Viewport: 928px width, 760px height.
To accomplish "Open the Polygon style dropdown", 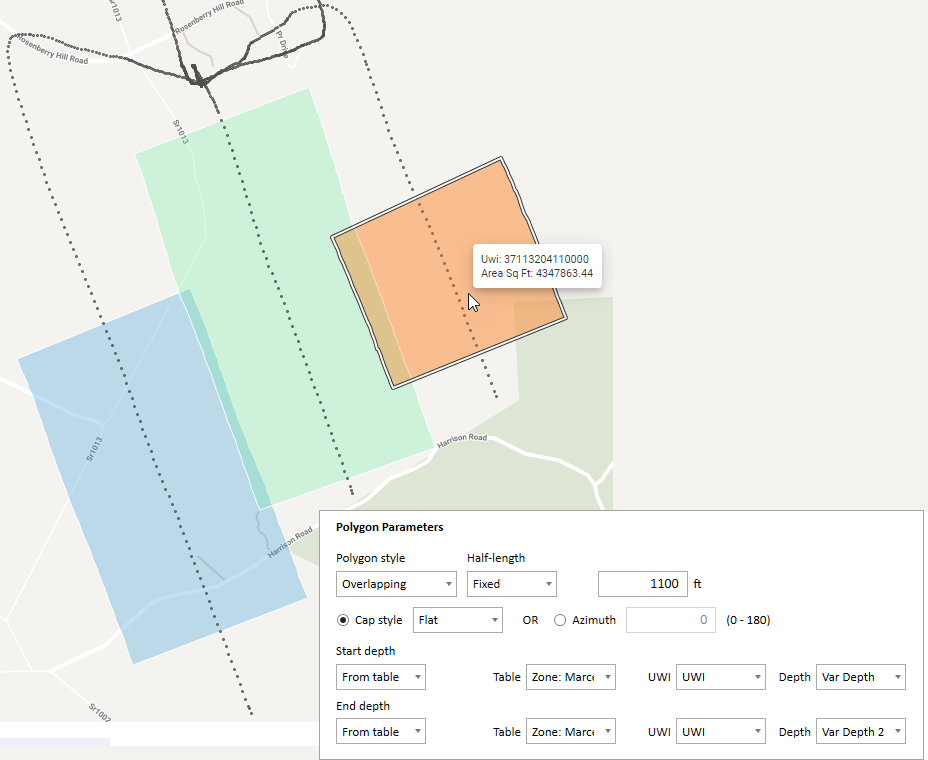I will (x=397, y=584).
